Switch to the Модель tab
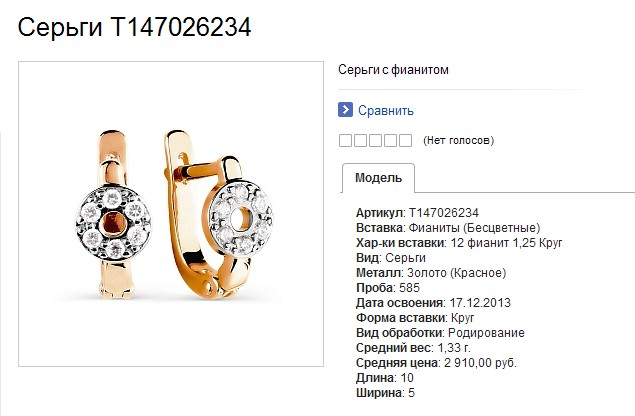This screenshot has height=416, width=635. pyautogui.click(x=378, y=178)
